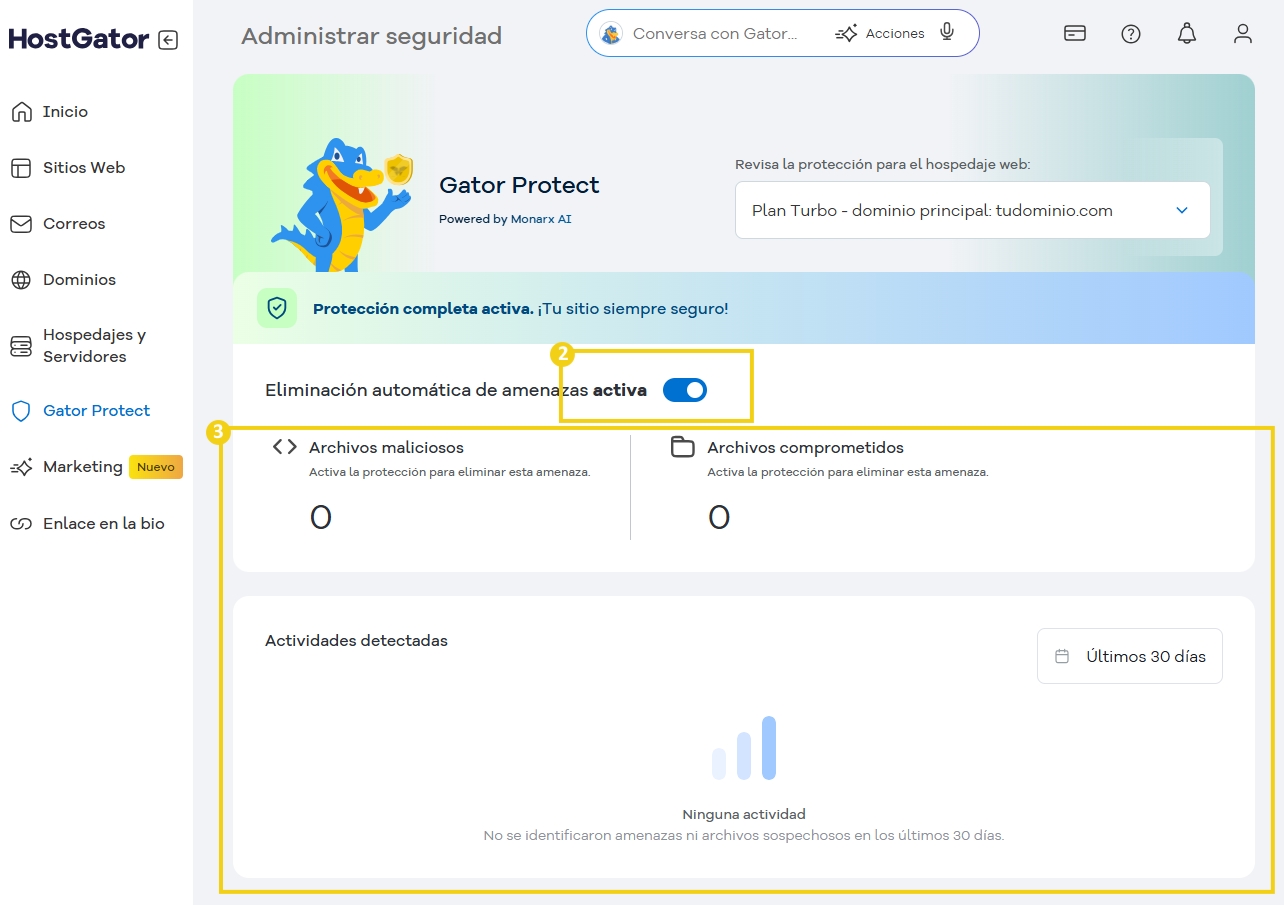Select Sitios Web from the sidebar

pos(83,168)
